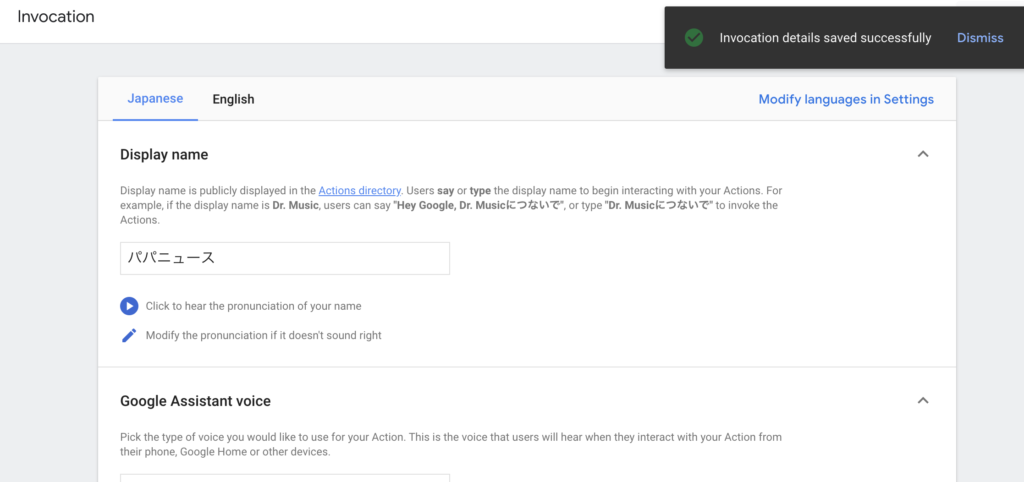Viewport: 1024px width, 482px height.
Task: Switch to the English language tab
Action: (x=233, y=99)
